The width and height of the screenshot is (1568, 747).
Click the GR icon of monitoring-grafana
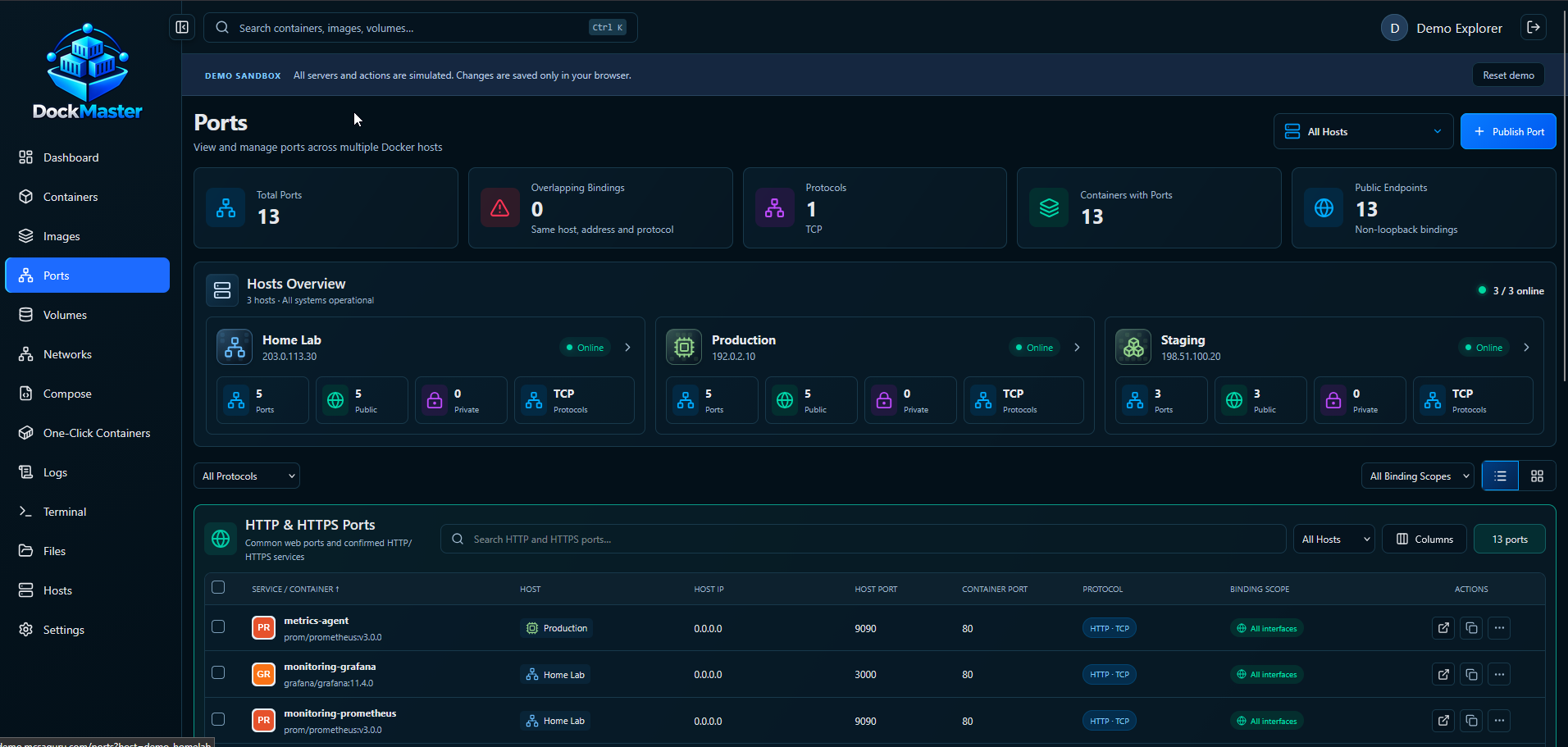(263, 674)
